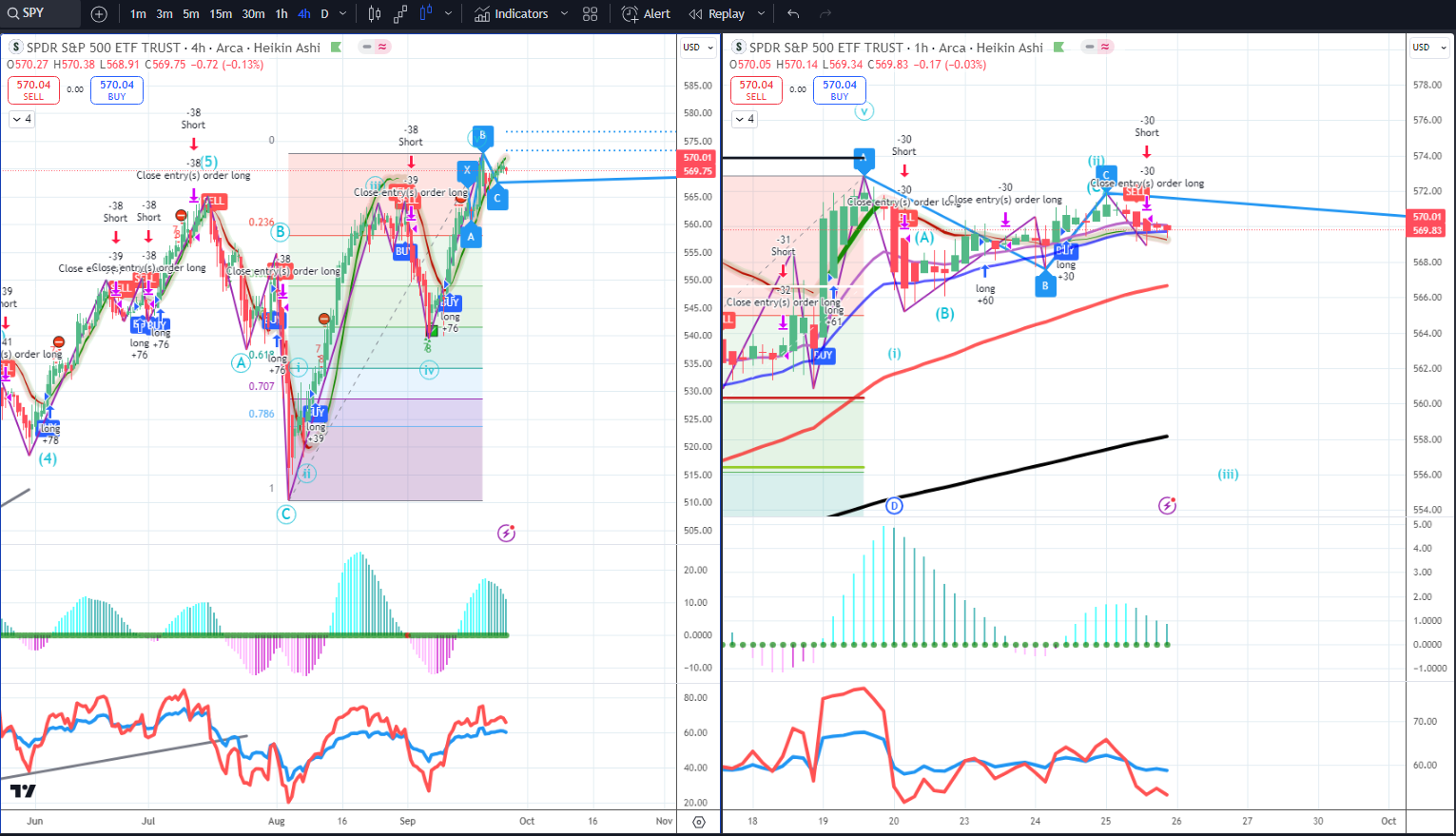Click the 570.01 price label on the 4h price axis
This screenshot has height=836, width=1456.
point(697,158)
